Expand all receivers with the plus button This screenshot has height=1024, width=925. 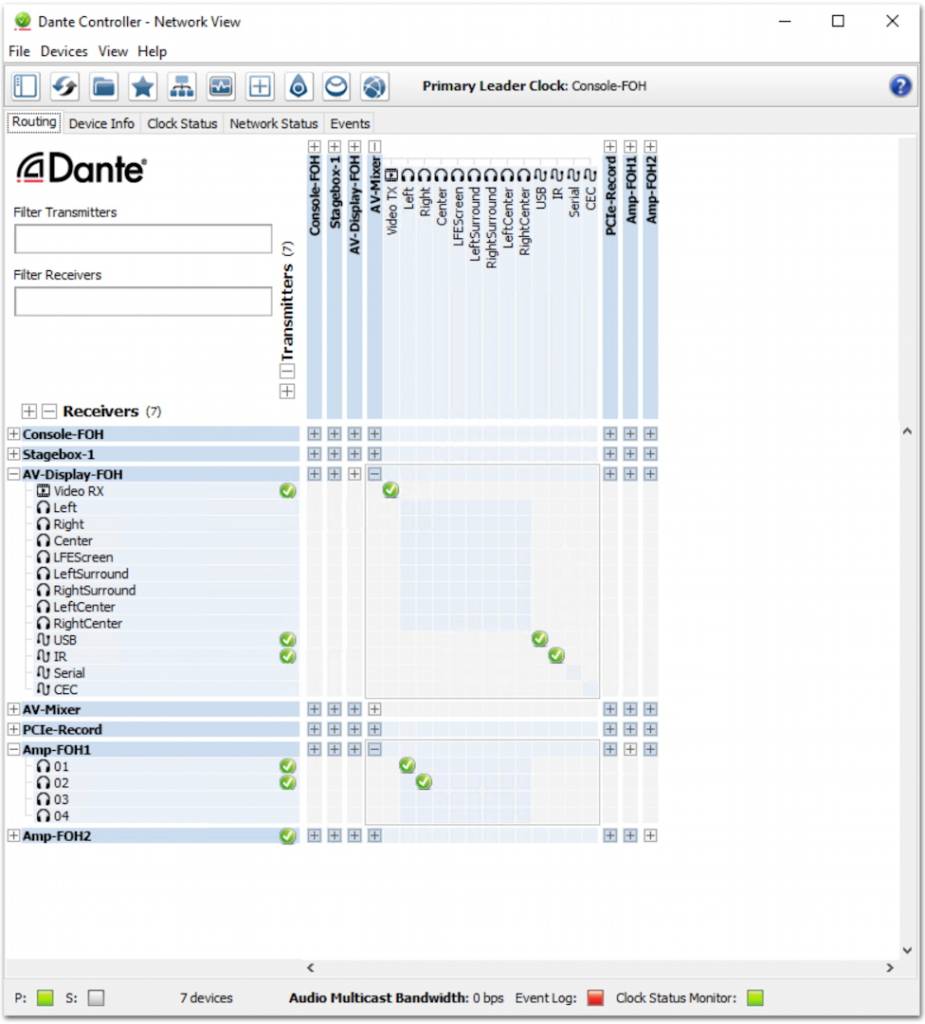(29, 411)
